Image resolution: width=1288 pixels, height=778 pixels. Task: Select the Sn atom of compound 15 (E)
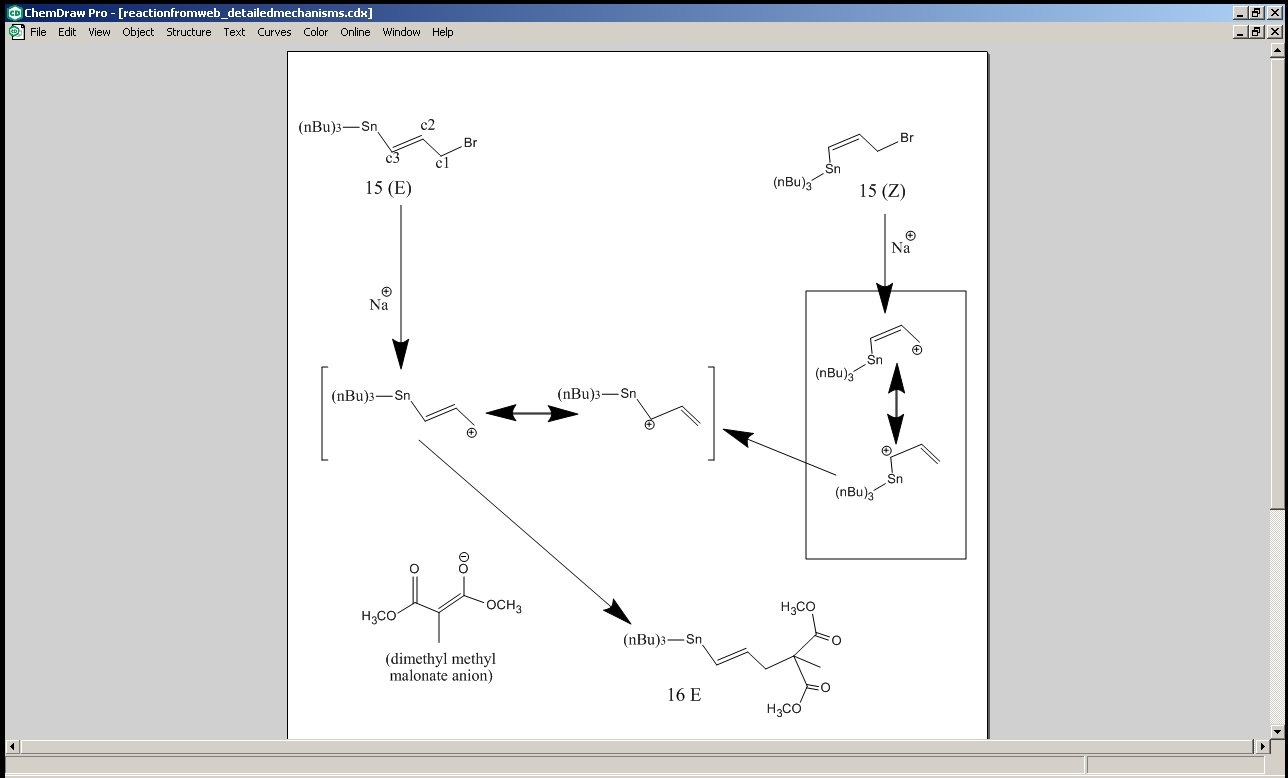(369, 126)
